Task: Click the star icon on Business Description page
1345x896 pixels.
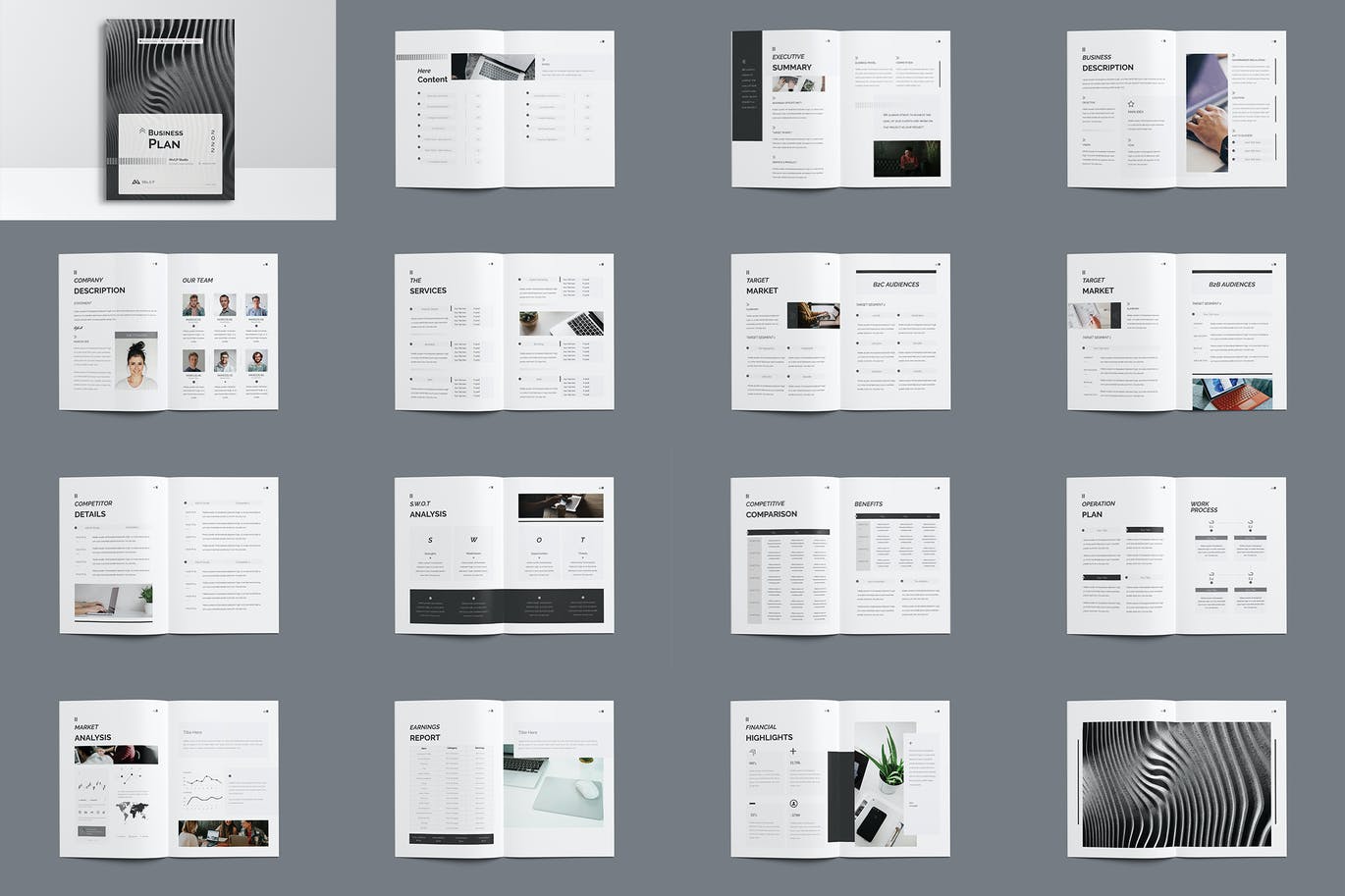Action: point(1131,104)
